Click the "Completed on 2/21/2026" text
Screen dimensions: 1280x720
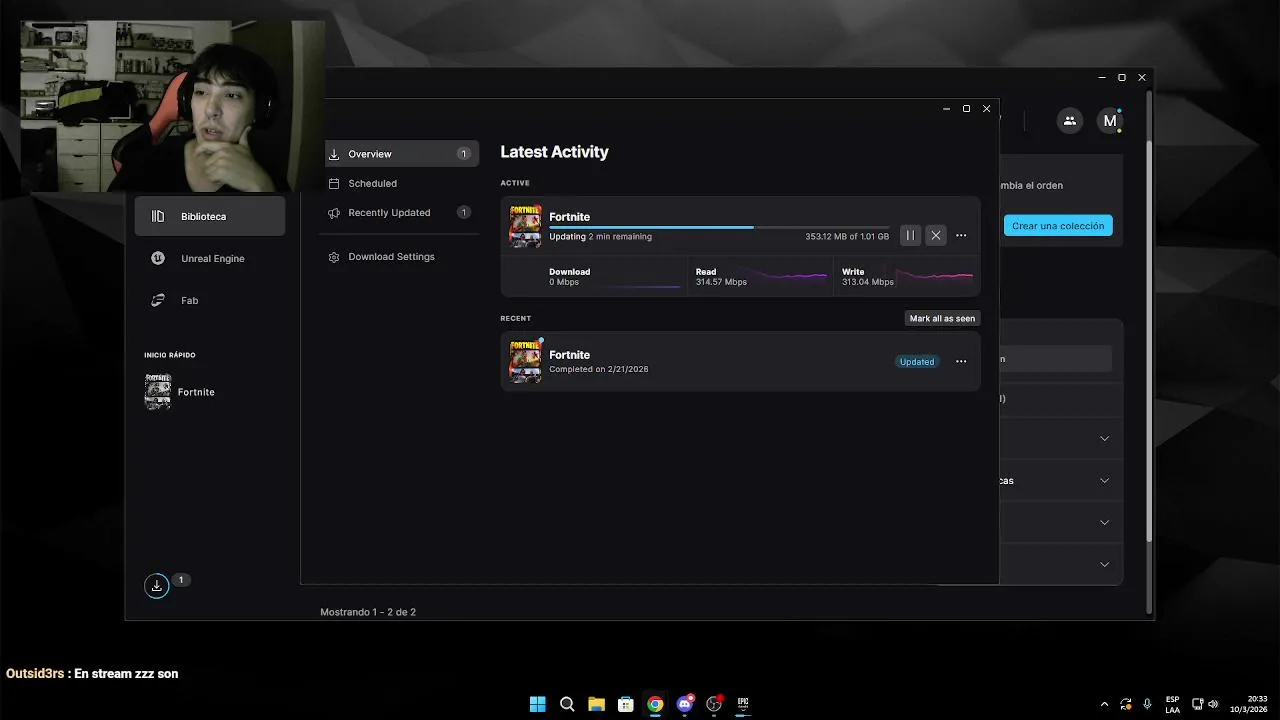click(x=598, y=369)
